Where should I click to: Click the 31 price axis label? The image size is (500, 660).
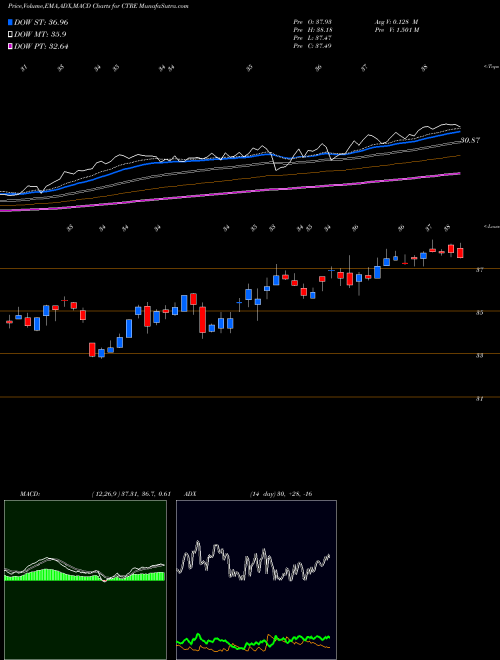coord(479,399)
